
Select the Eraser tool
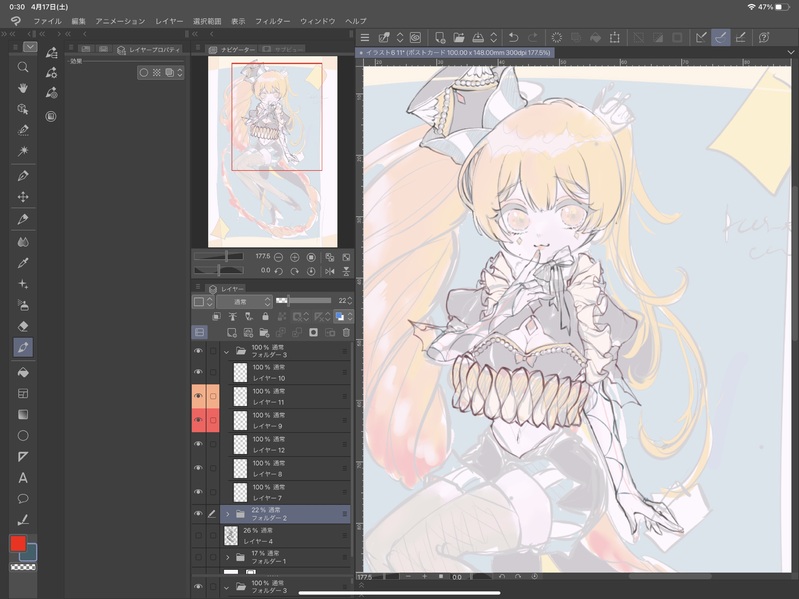coord(23,325)
